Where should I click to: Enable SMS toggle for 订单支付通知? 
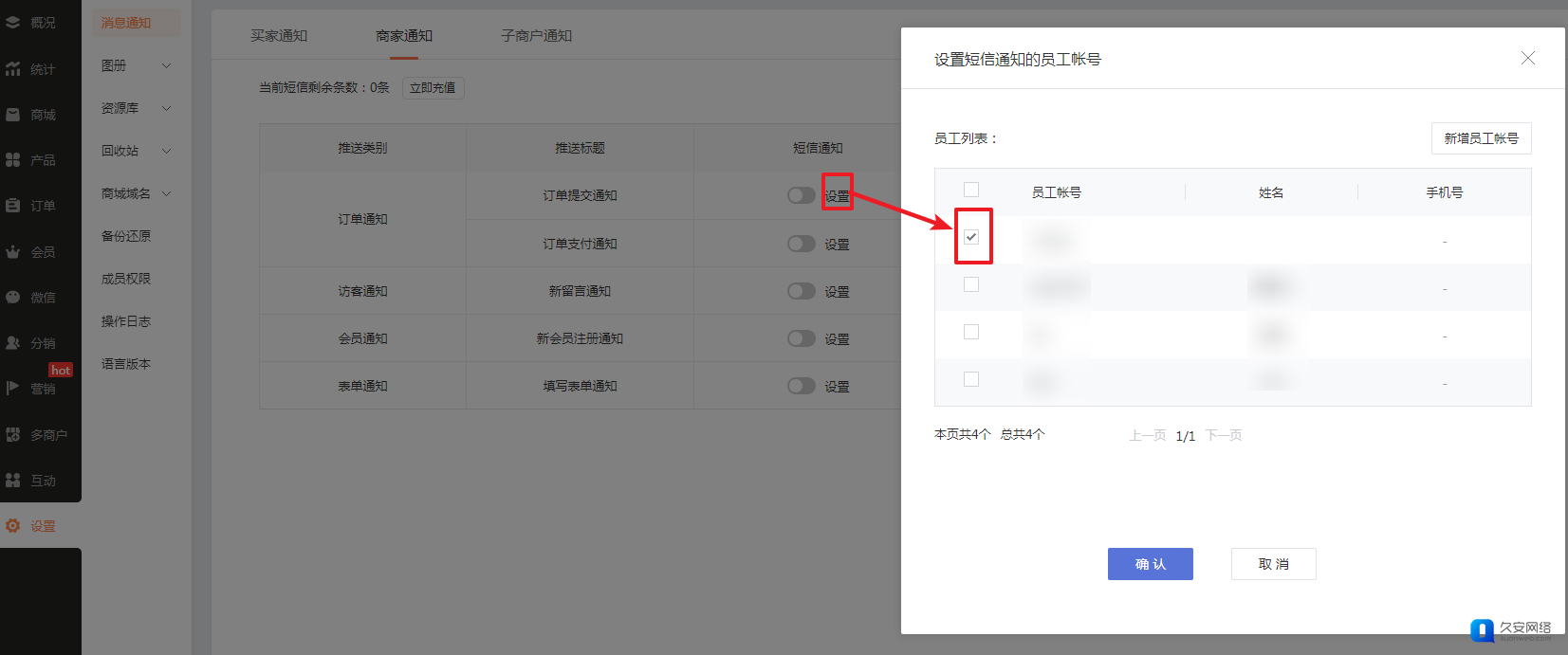point(801,244)
